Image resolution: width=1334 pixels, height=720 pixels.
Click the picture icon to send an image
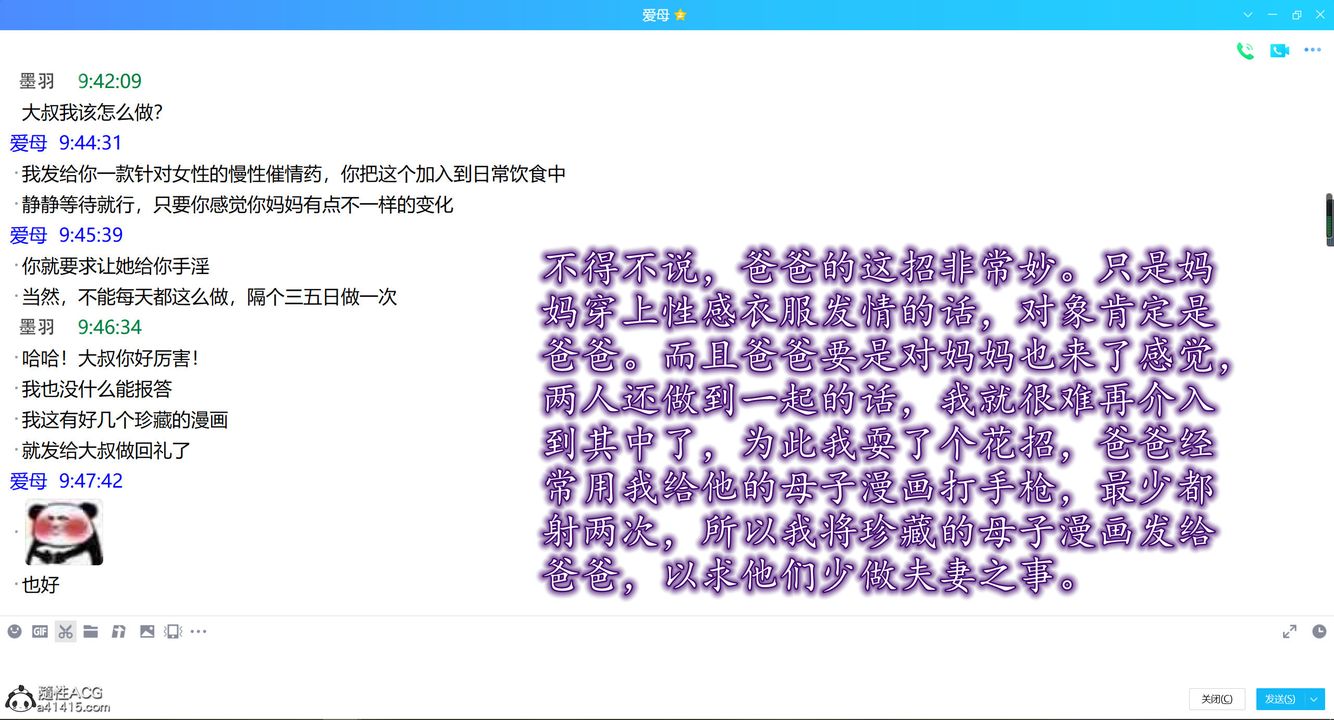(147, 631)
